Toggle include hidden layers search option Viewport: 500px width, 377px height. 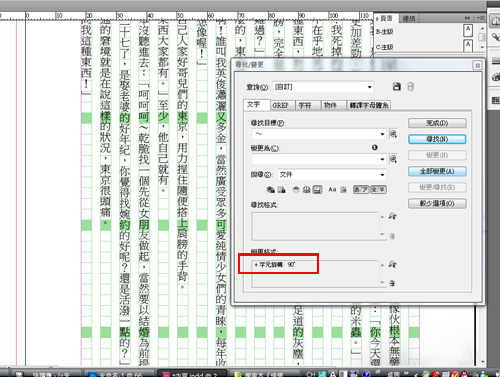pos(296,190)
